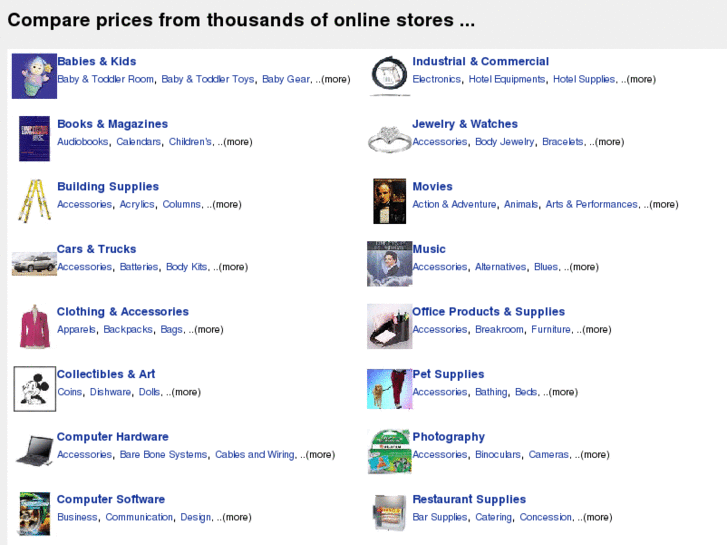Click the pink jacket Clothing image

click(x=34, y=326)
